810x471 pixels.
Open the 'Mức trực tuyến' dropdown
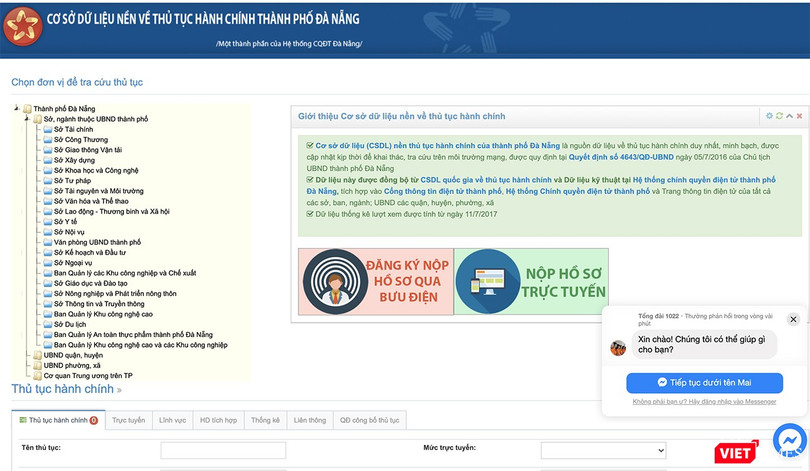pos(602,450)
